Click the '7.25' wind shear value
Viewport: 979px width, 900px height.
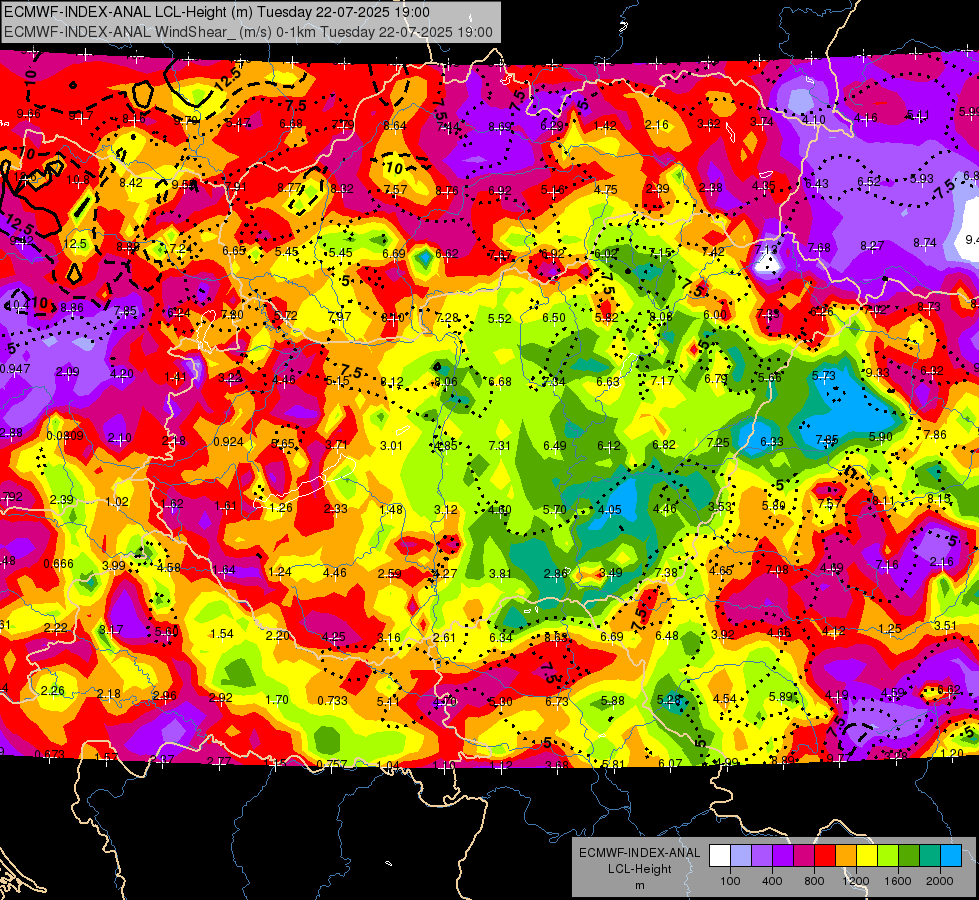tap(718, 442)
